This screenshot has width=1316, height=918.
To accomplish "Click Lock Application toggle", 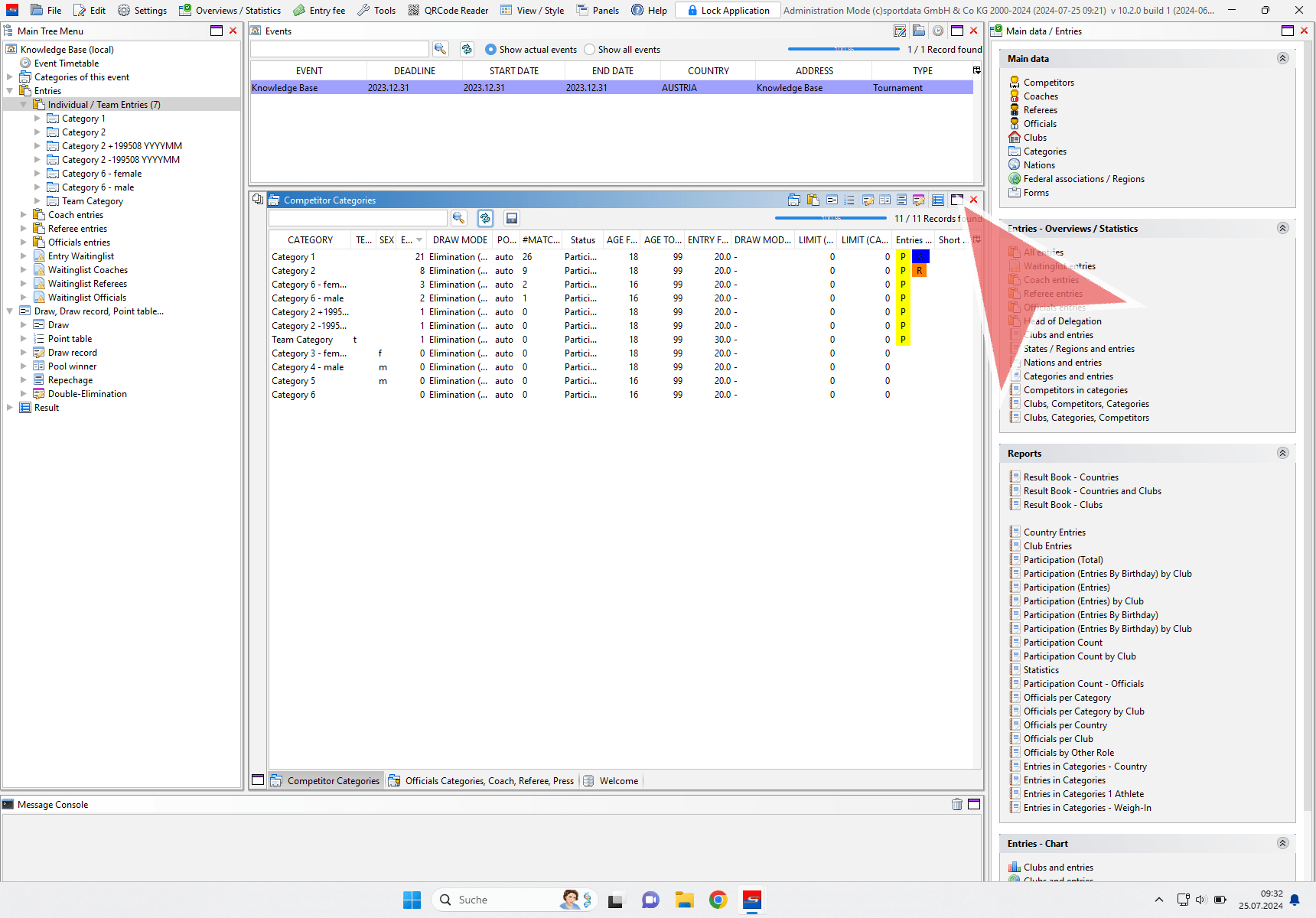I will (728, 11).
